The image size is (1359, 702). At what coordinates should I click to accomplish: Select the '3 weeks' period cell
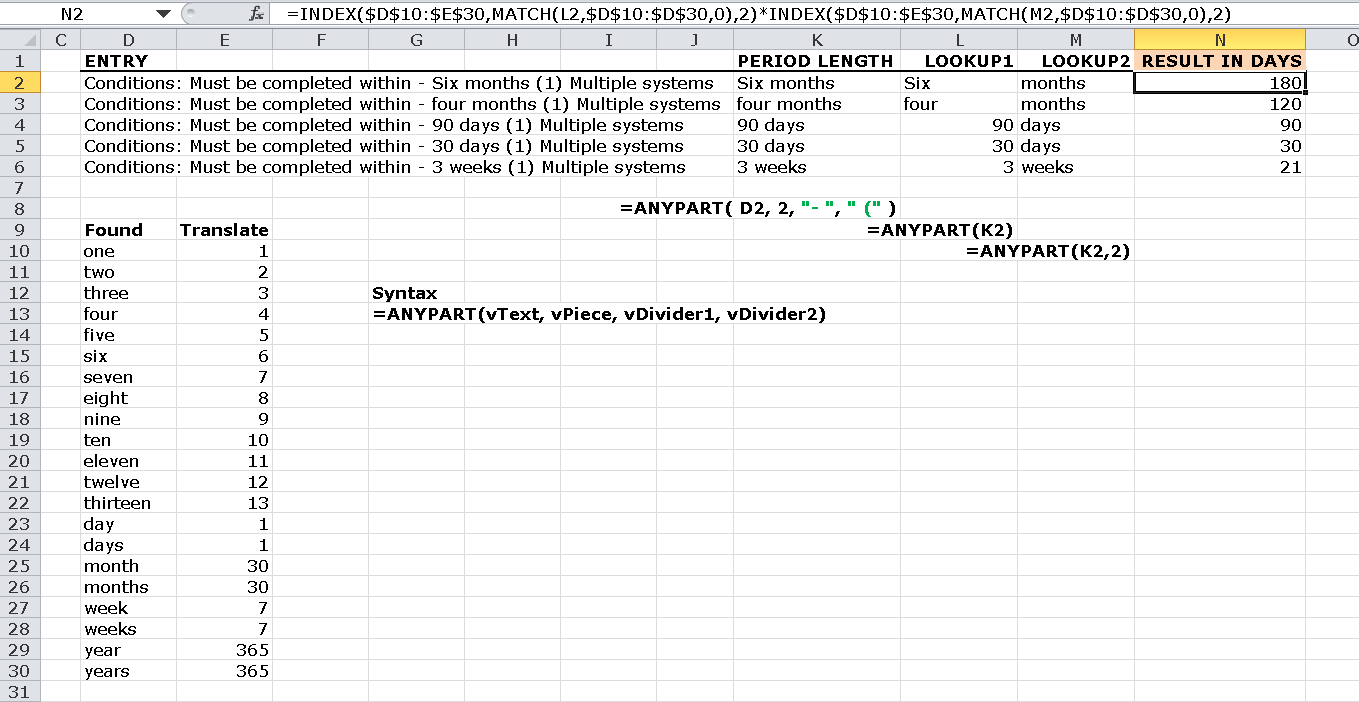tap(817, 167)
